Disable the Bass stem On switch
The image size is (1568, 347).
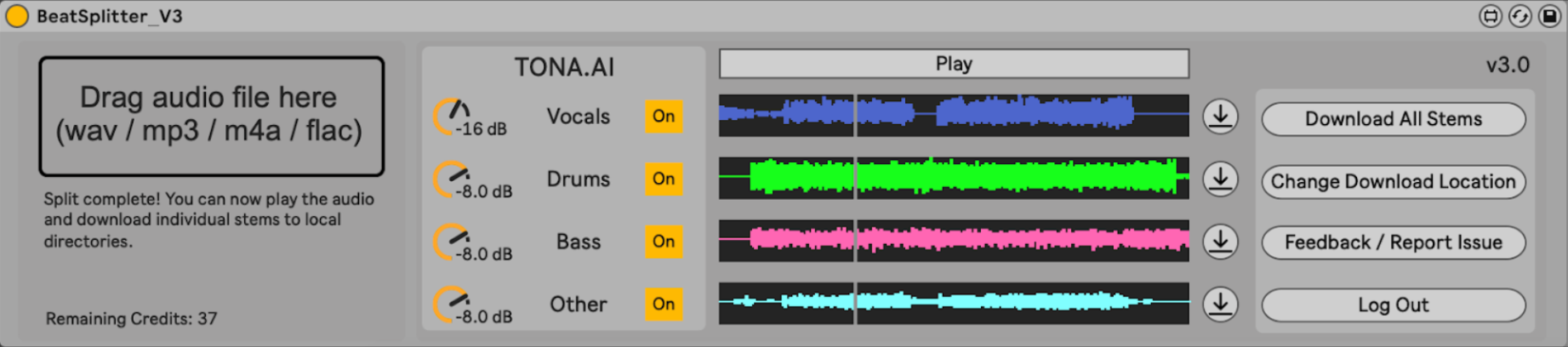[x=664, y=242]
